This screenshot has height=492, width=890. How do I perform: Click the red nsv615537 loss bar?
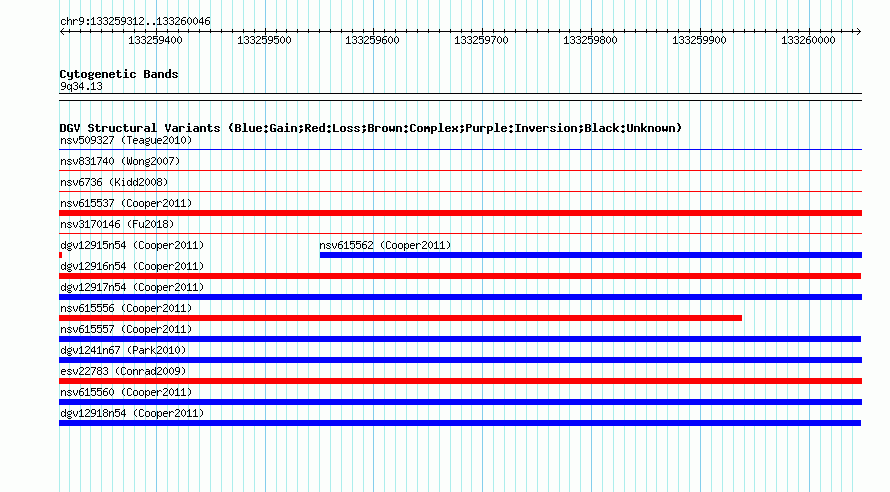(x=460, y=213)
